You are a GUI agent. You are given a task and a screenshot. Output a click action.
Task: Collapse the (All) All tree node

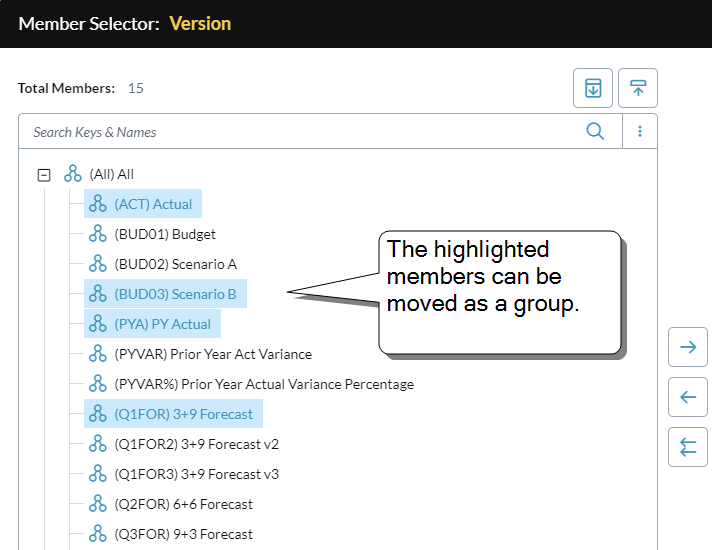pyautogui.click(x=44, y=175)
